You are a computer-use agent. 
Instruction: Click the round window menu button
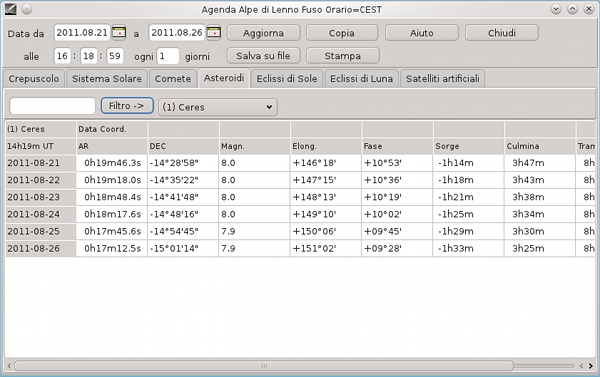click(27, 9)
